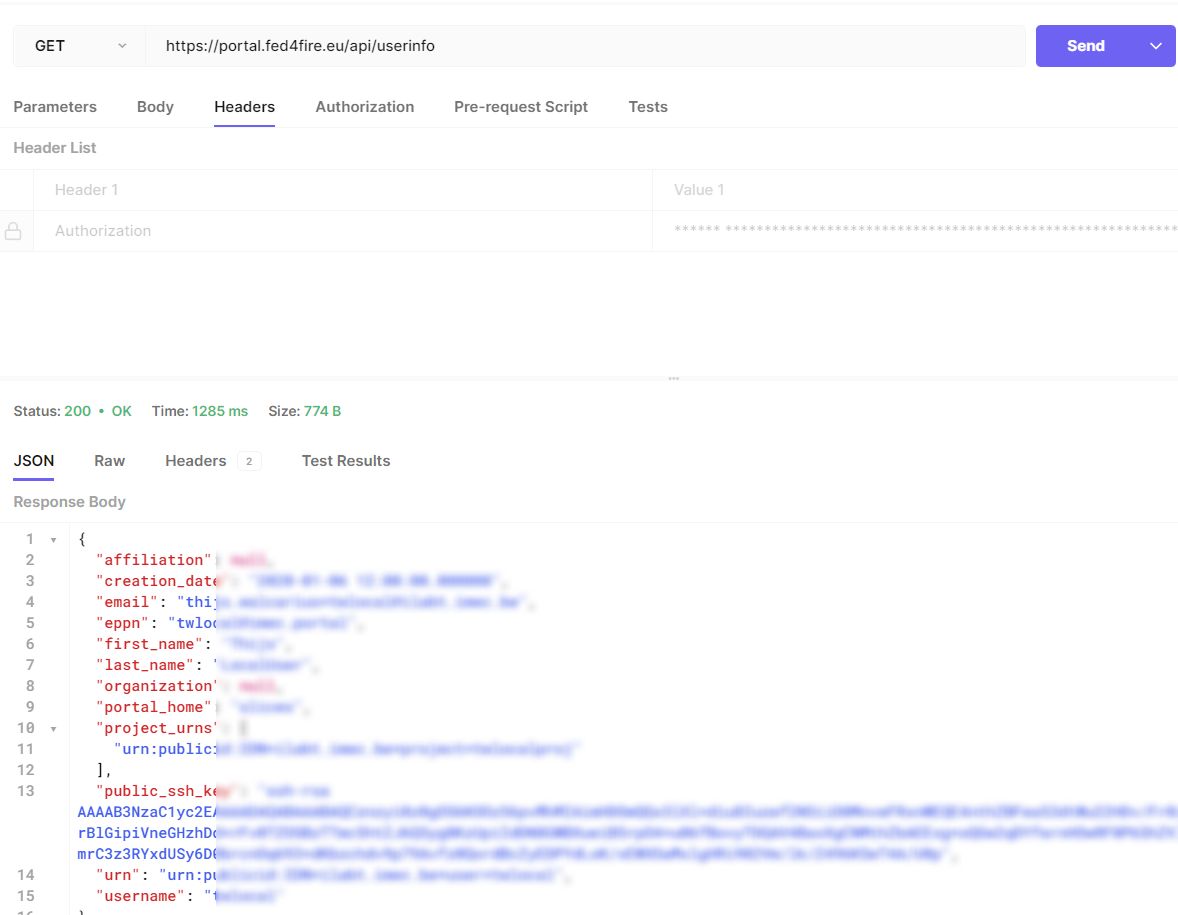Click the masked Authorization header value
1178x915 pixels.
tap(915, 231)
